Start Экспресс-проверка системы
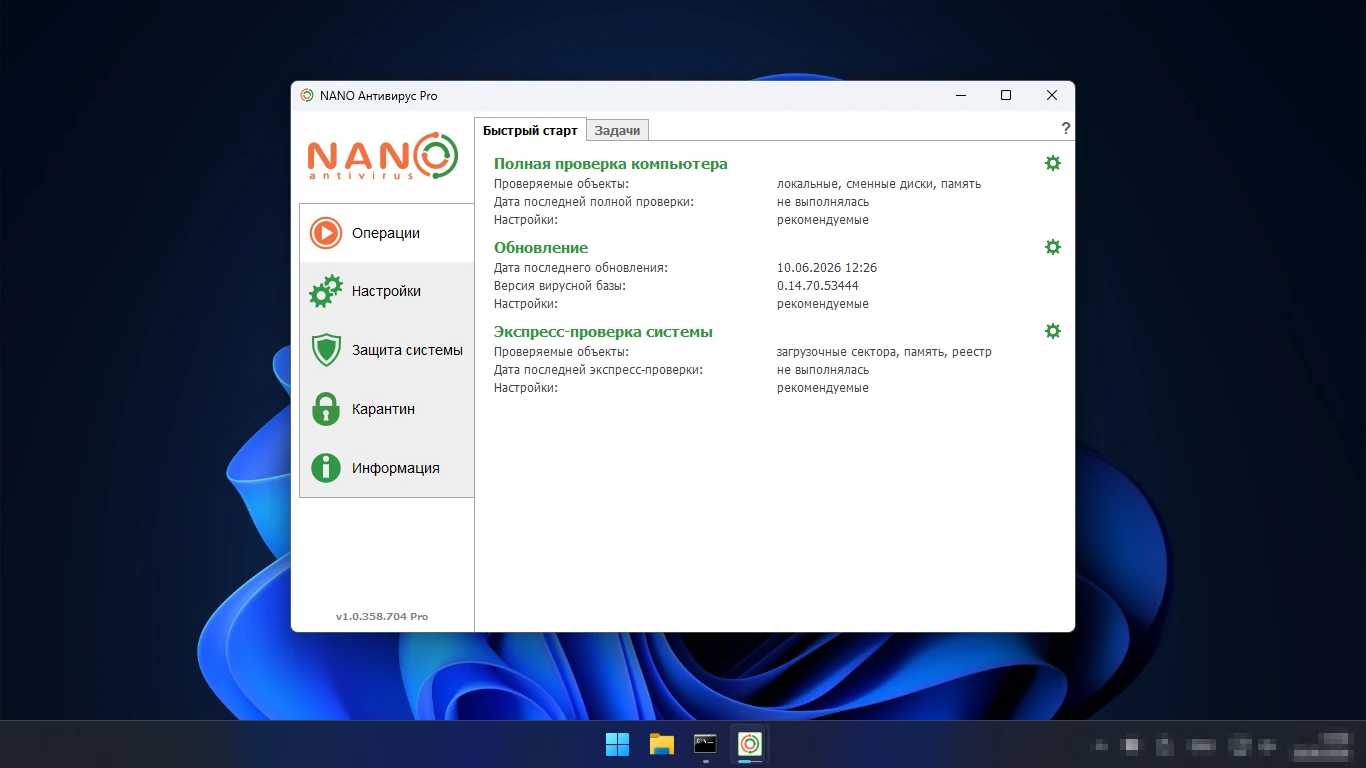The height and width of the screenshot is (768, 1366). pyautogui.click(x=603, y=332)
